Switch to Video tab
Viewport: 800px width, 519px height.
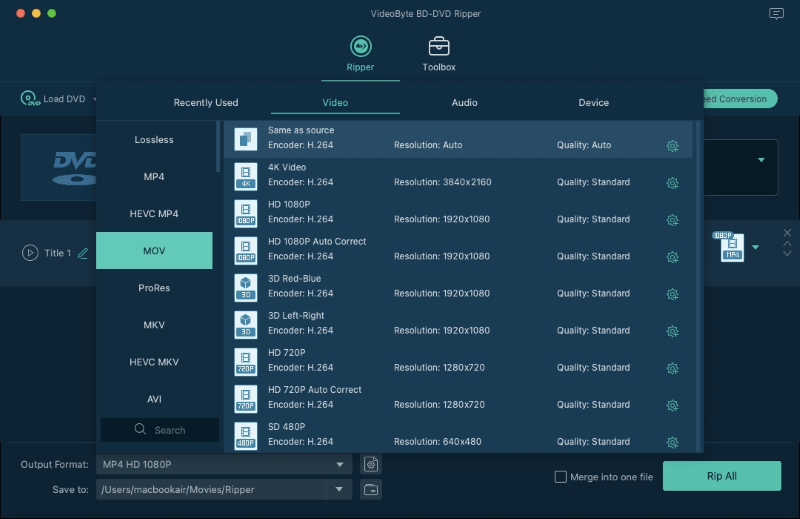pos(335,103)
